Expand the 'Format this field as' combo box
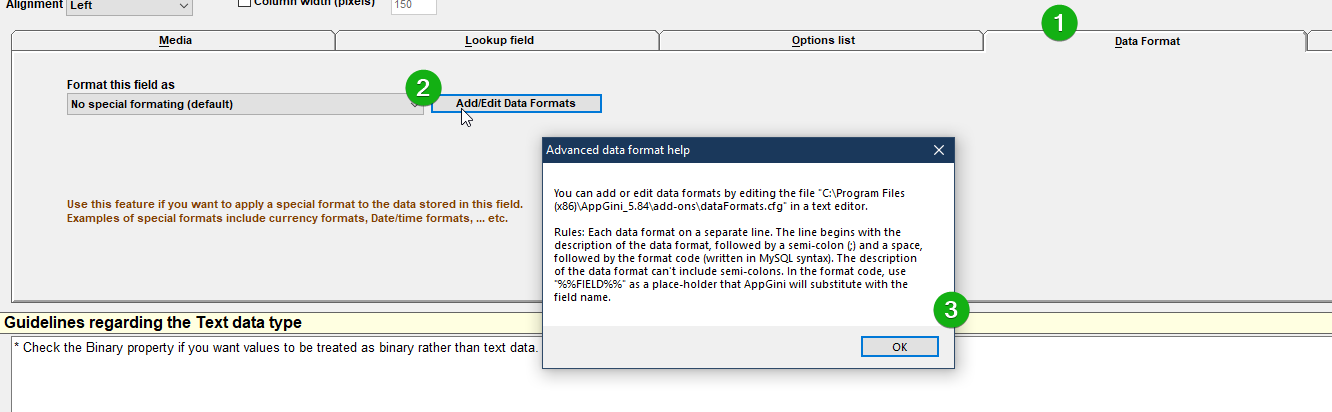 [x=245, y=104]
